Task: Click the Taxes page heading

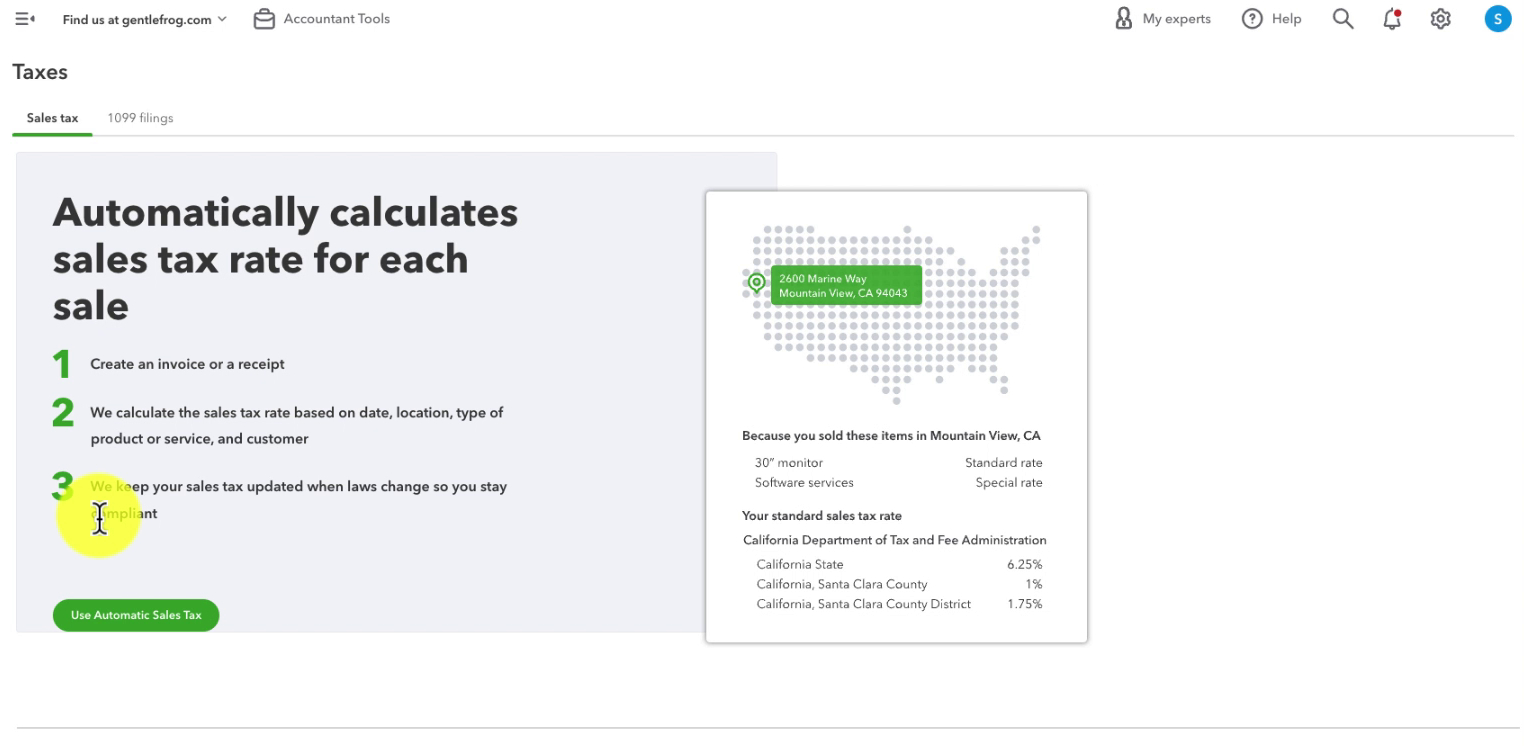Action: click(x=40, y=72)
